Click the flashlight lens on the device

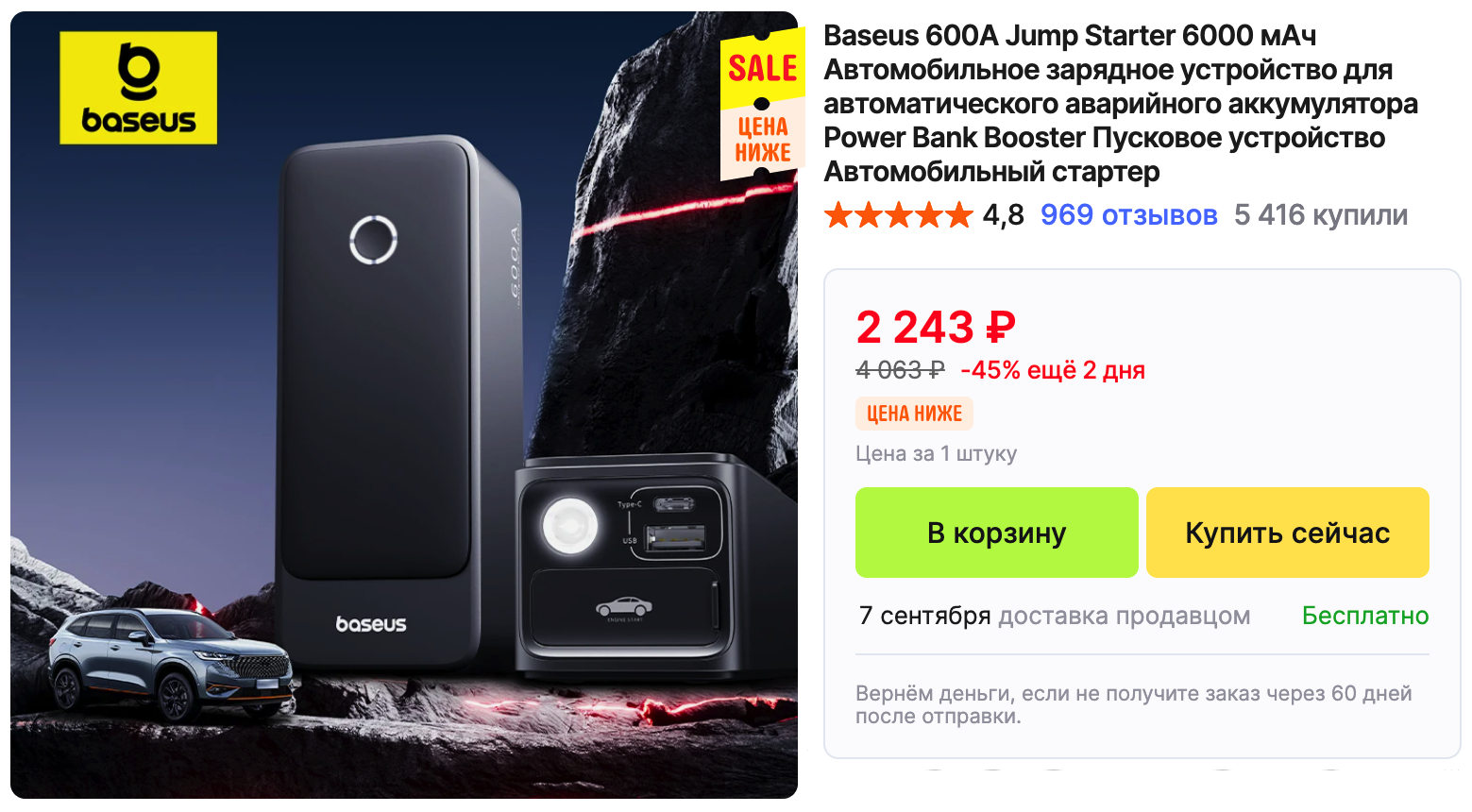(570, 525)
